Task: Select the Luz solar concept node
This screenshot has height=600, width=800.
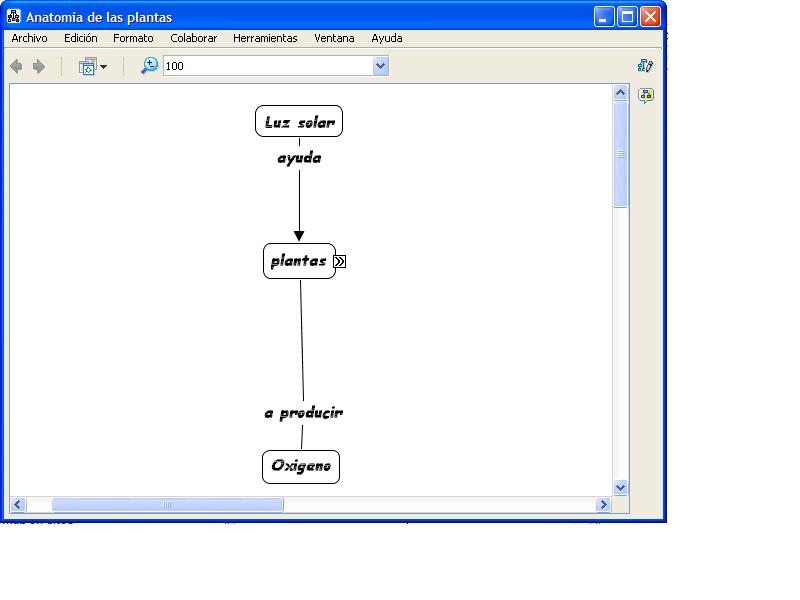Action: [299, 121]
